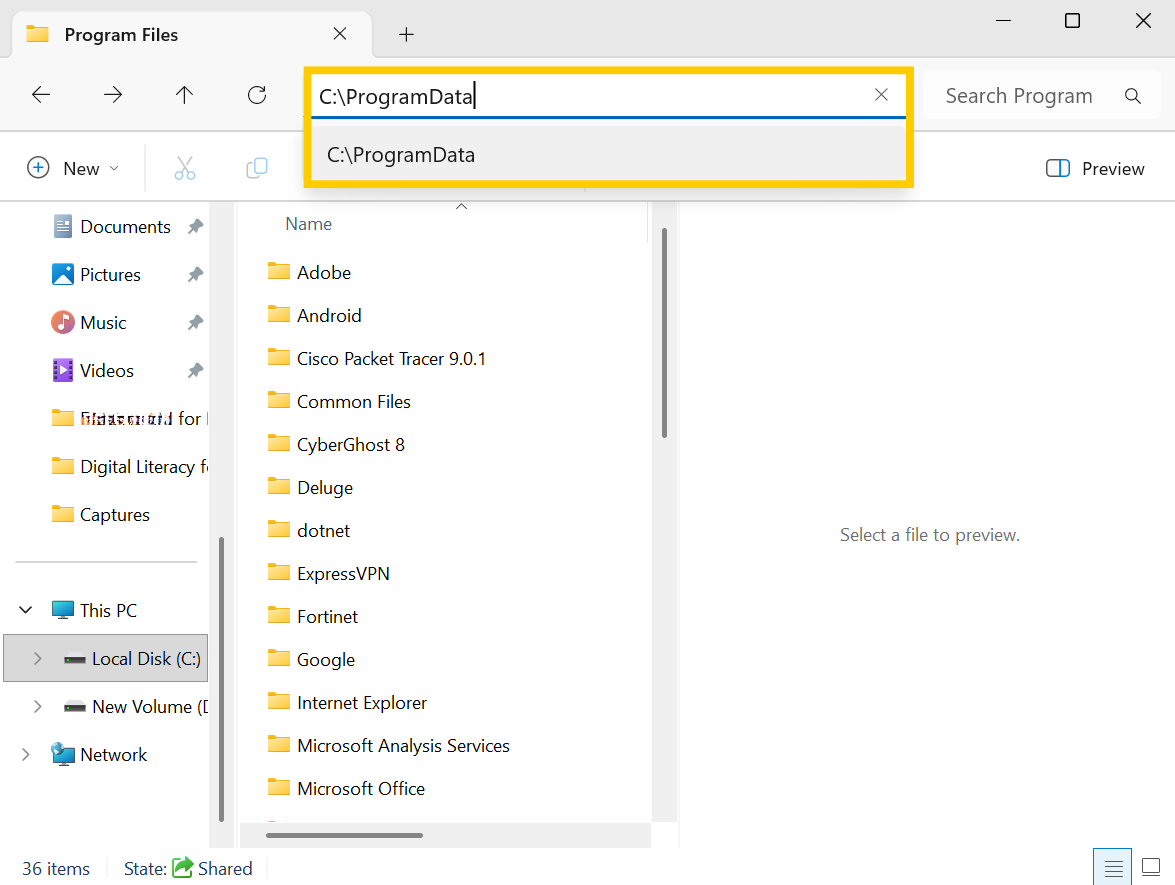Viewport: 1175px width, 885px height.
Task: Select the Microsoft Office folder
Action: tap(347, 788)
